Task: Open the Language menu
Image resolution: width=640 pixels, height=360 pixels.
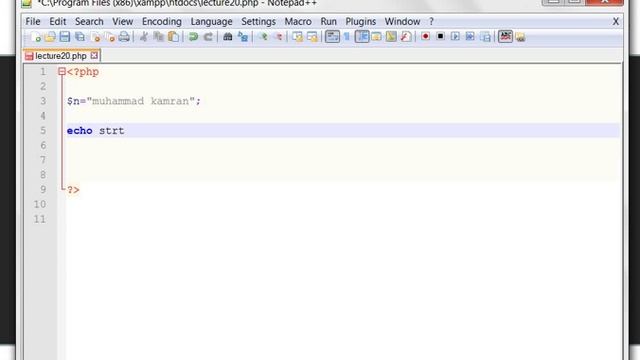Action: (211, 21)
